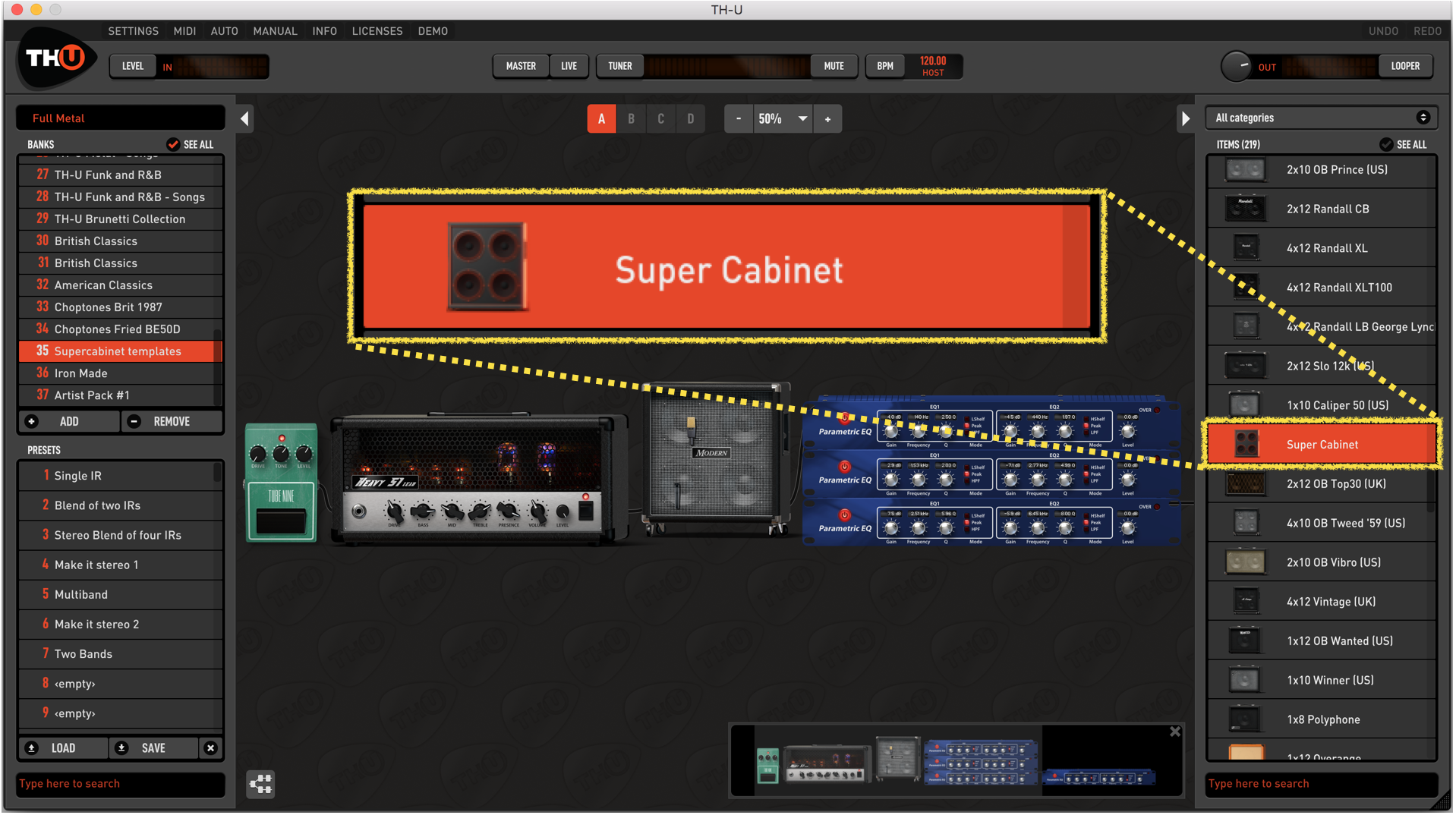Open the SETTINGS menu
1456x815 pixels.
tap(133, 31)
